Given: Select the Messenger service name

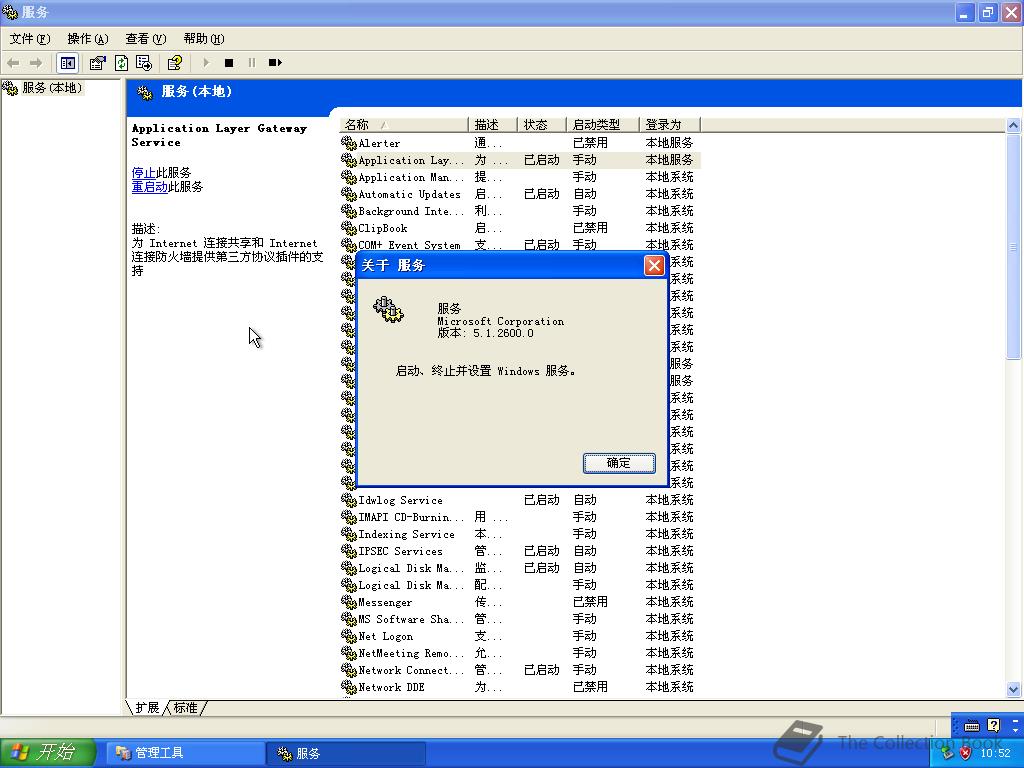Looking at the screenshot, I should point(385,602).
